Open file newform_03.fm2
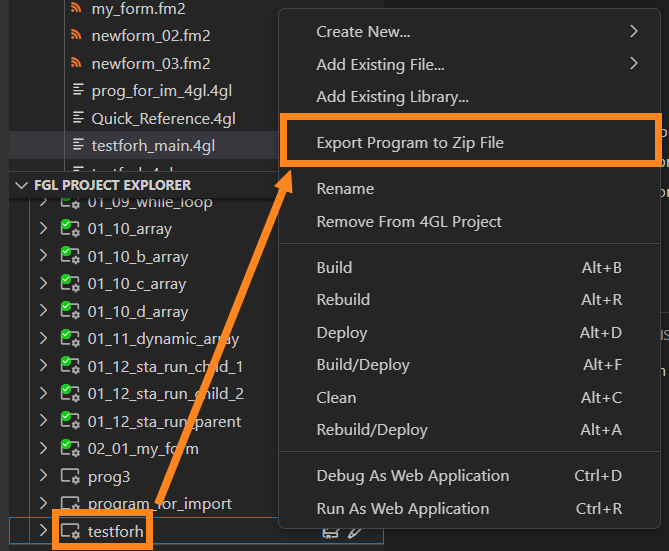Viewport: 669px width, 551px height. coord(151,64)
